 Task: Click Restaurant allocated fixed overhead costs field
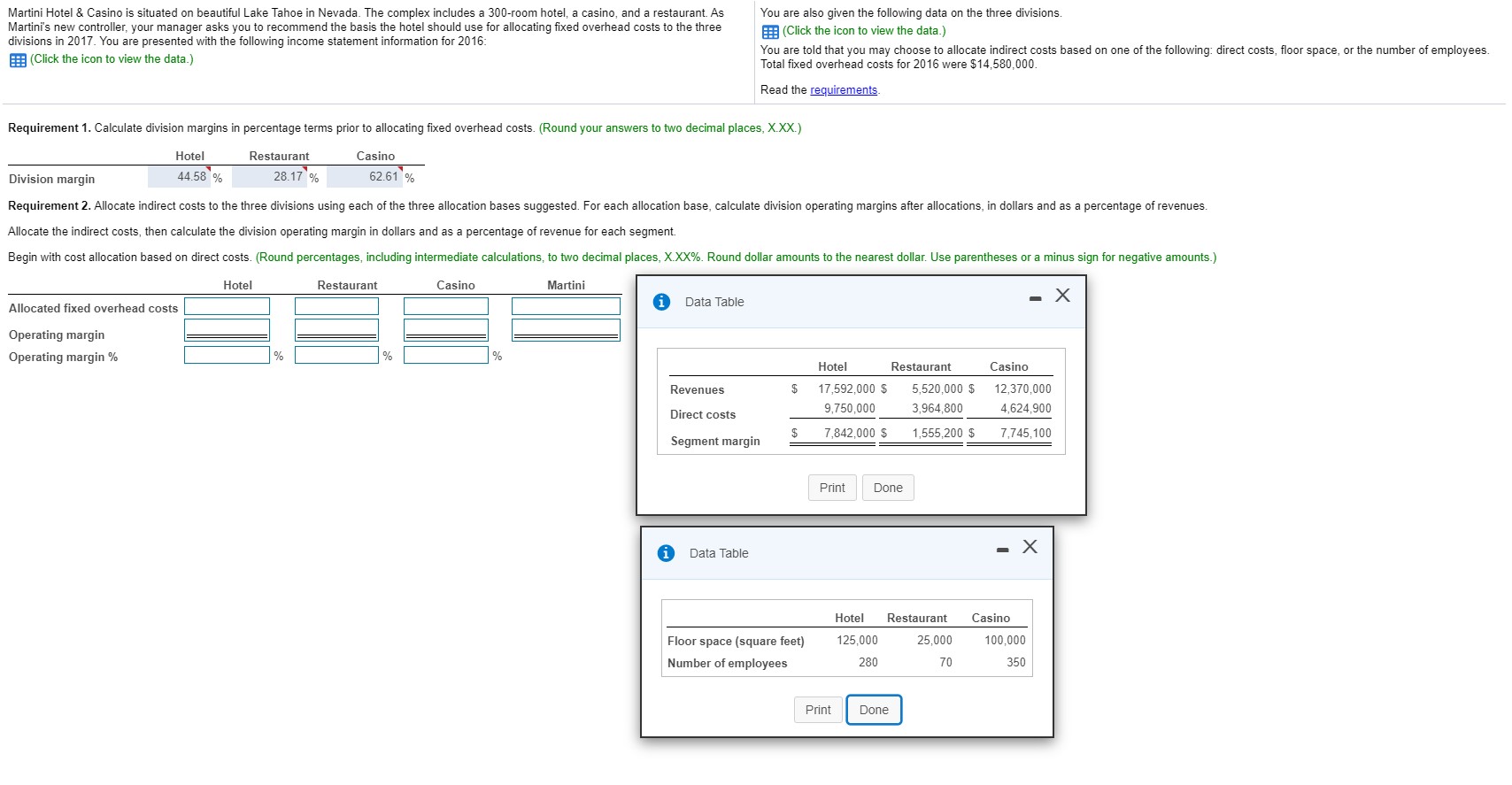click(x=336, y=306)
